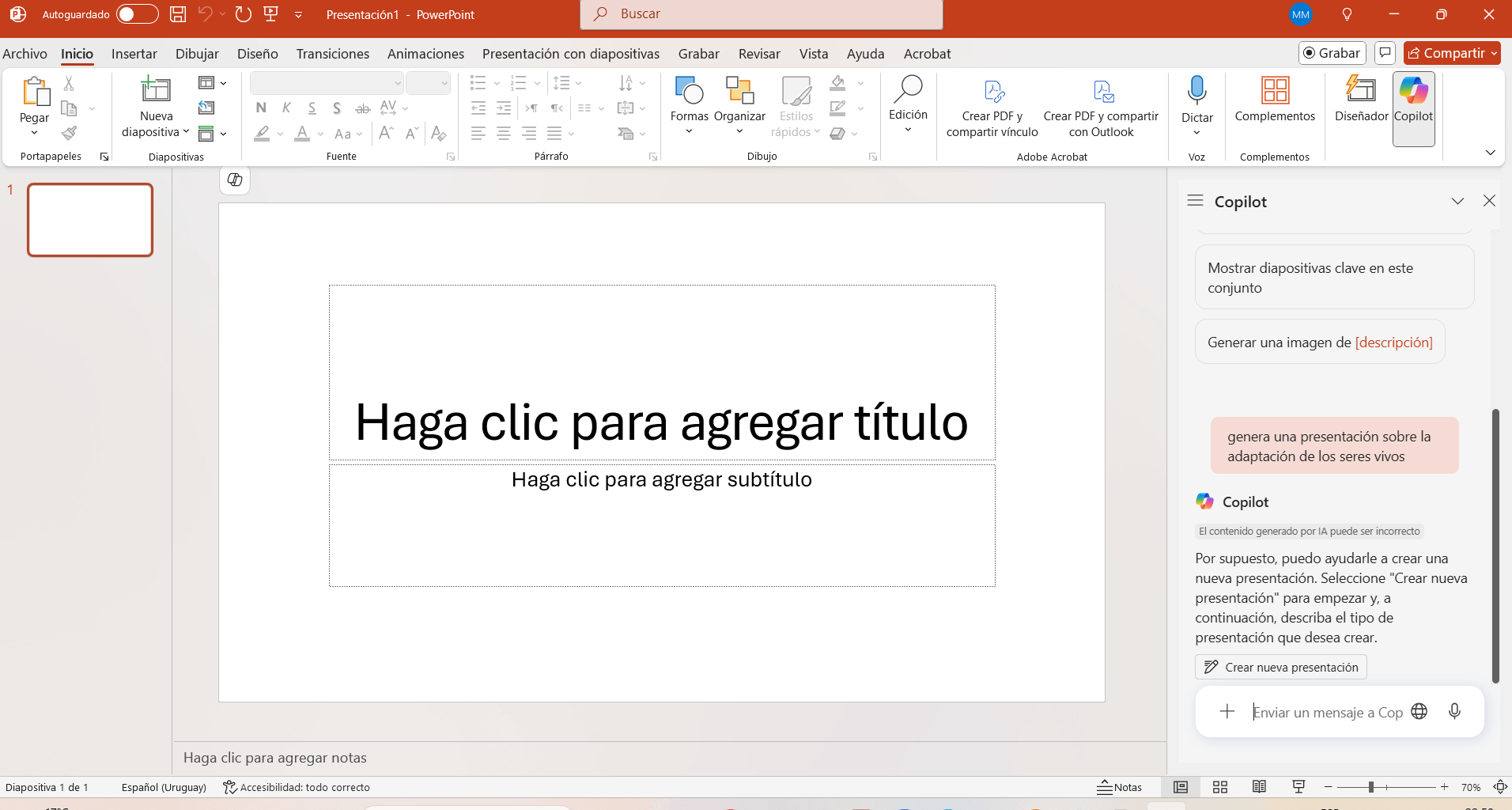
Task: Toggle the Notas pane in status bar
Action: coord(1120,787)
